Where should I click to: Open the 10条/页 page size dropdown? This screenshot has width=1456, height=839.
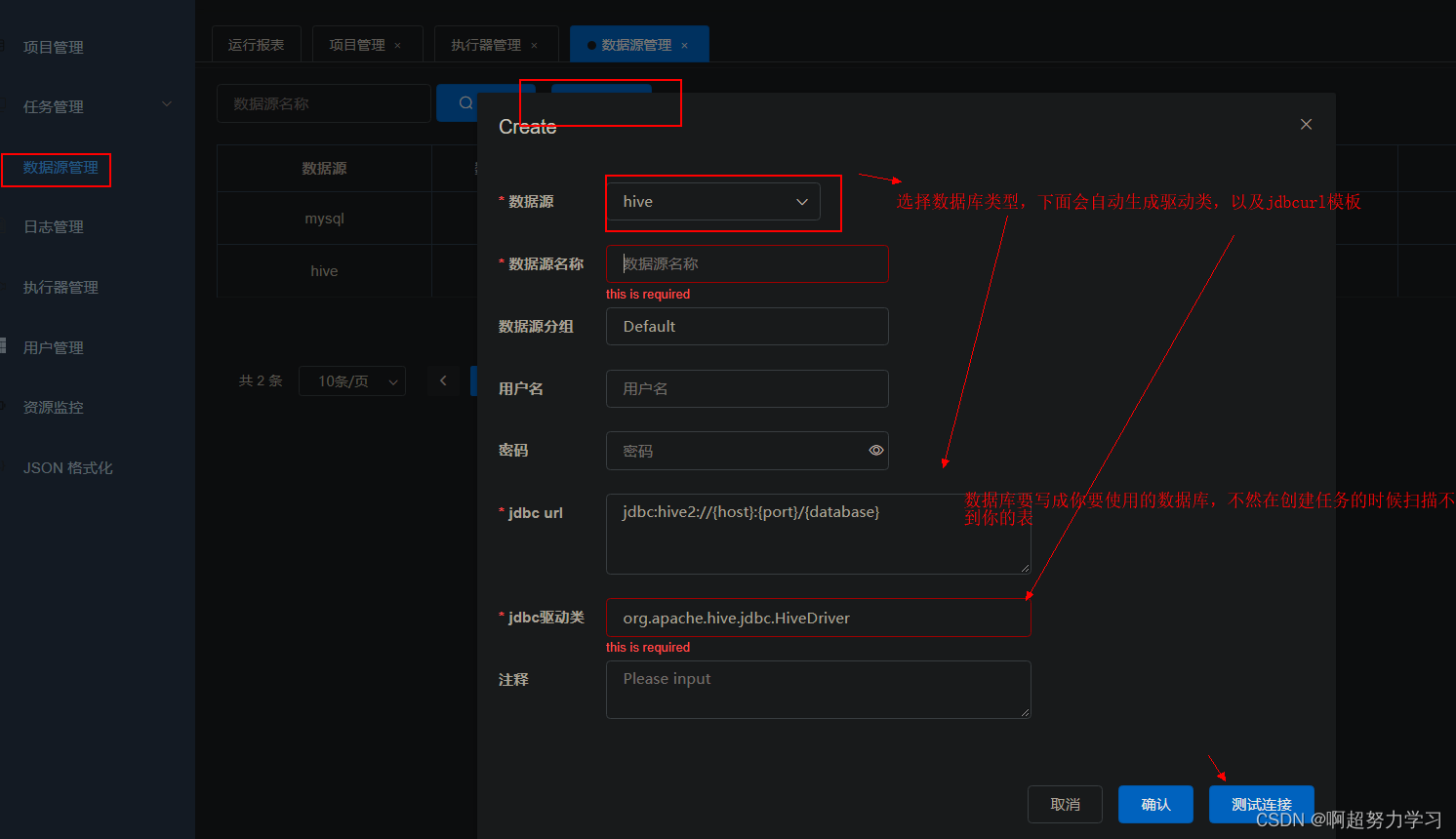(352, 381)
